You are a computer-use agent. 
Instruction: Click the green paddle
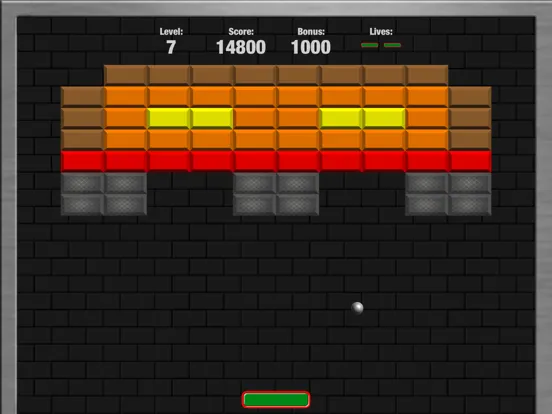(x=276, y=400)
